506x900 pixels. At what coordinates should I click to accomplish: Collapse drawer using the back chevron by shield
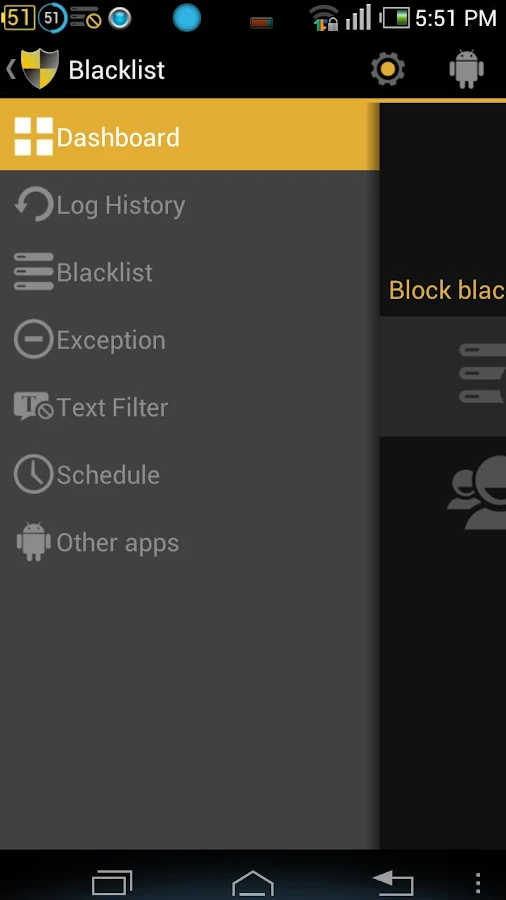pyautogui.click(x=10, y=69)
